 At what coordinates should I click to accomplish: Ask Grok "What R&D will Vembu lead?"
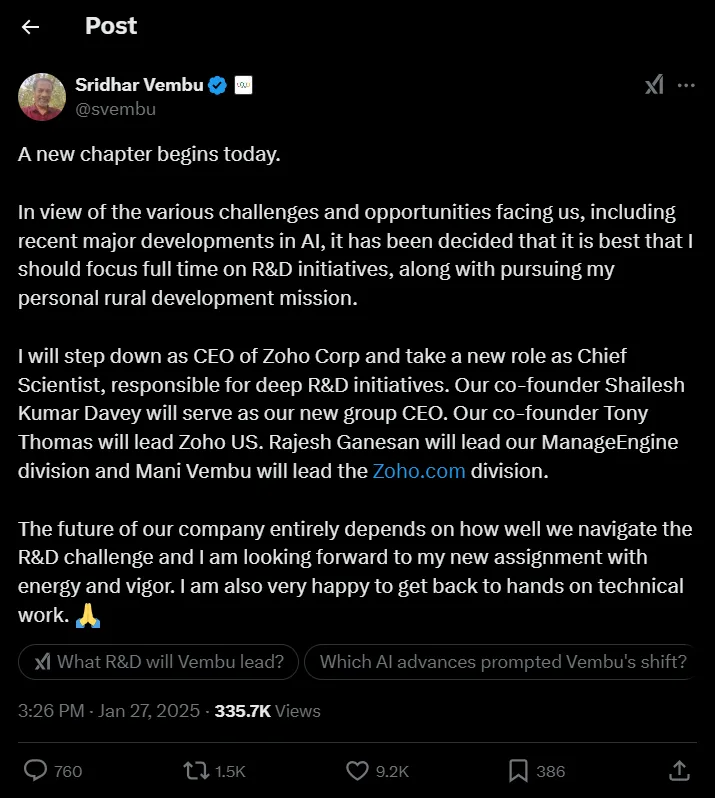click(x=158, y=662)
